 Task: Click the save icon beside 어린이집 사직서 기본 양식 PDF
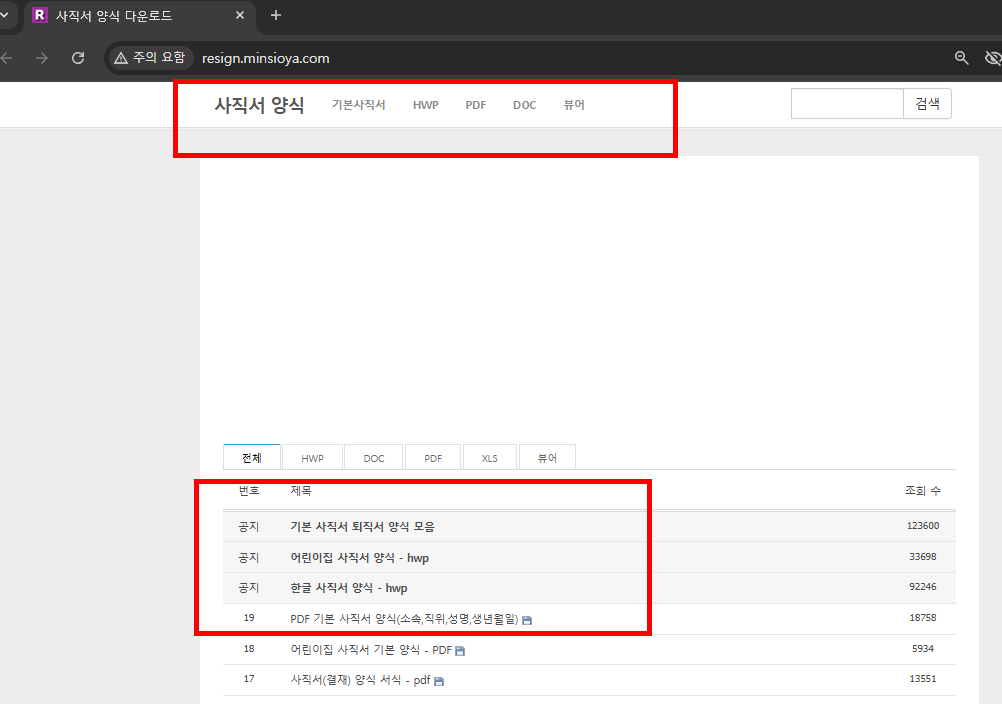pos(459,648)
